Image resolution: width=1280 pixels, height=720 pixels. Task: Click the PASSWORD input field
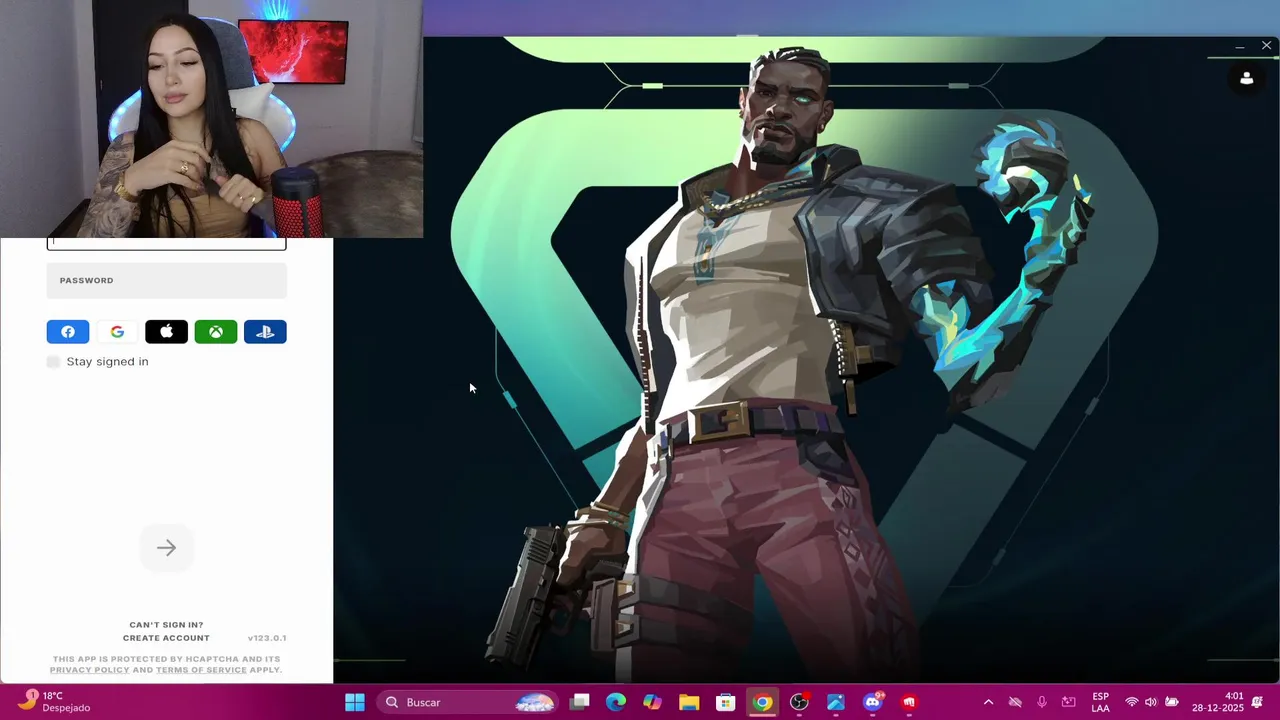167,280
